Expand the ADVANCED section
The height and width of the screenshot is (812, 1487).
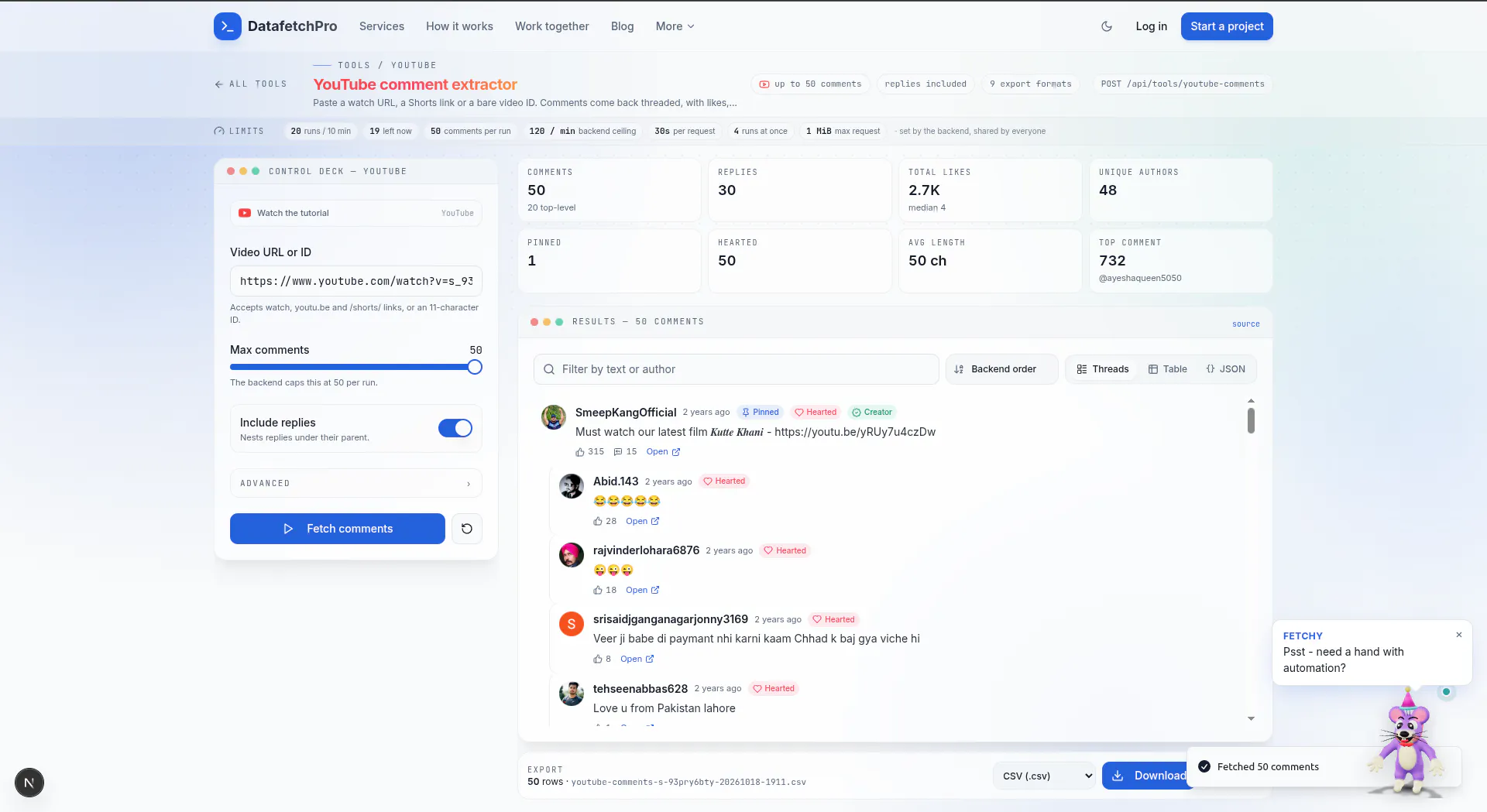point(356,483)
